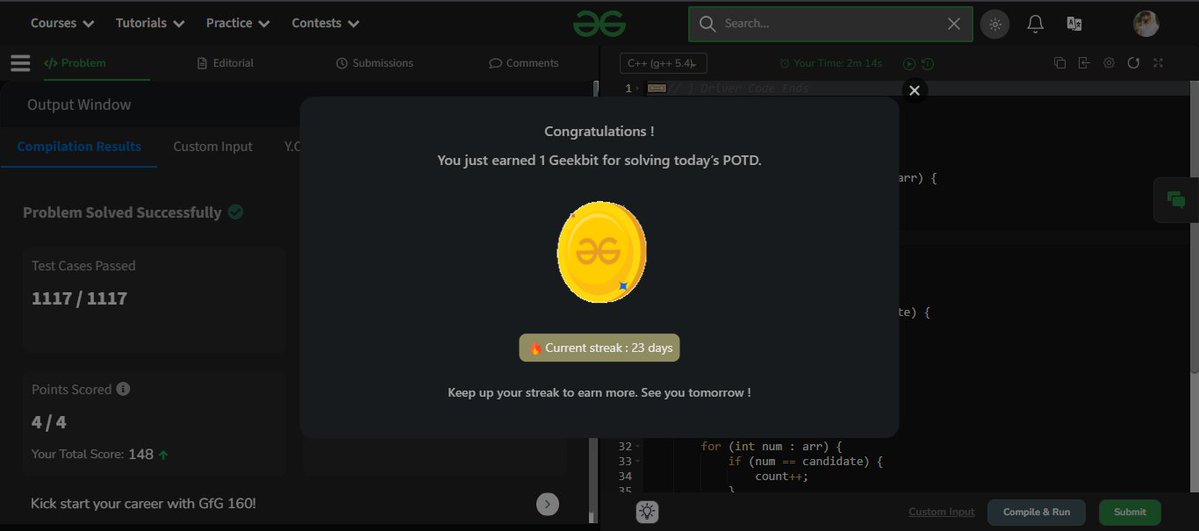Clear the search box with the X
Screen dimensions: 1199x531
pos(954,24)
